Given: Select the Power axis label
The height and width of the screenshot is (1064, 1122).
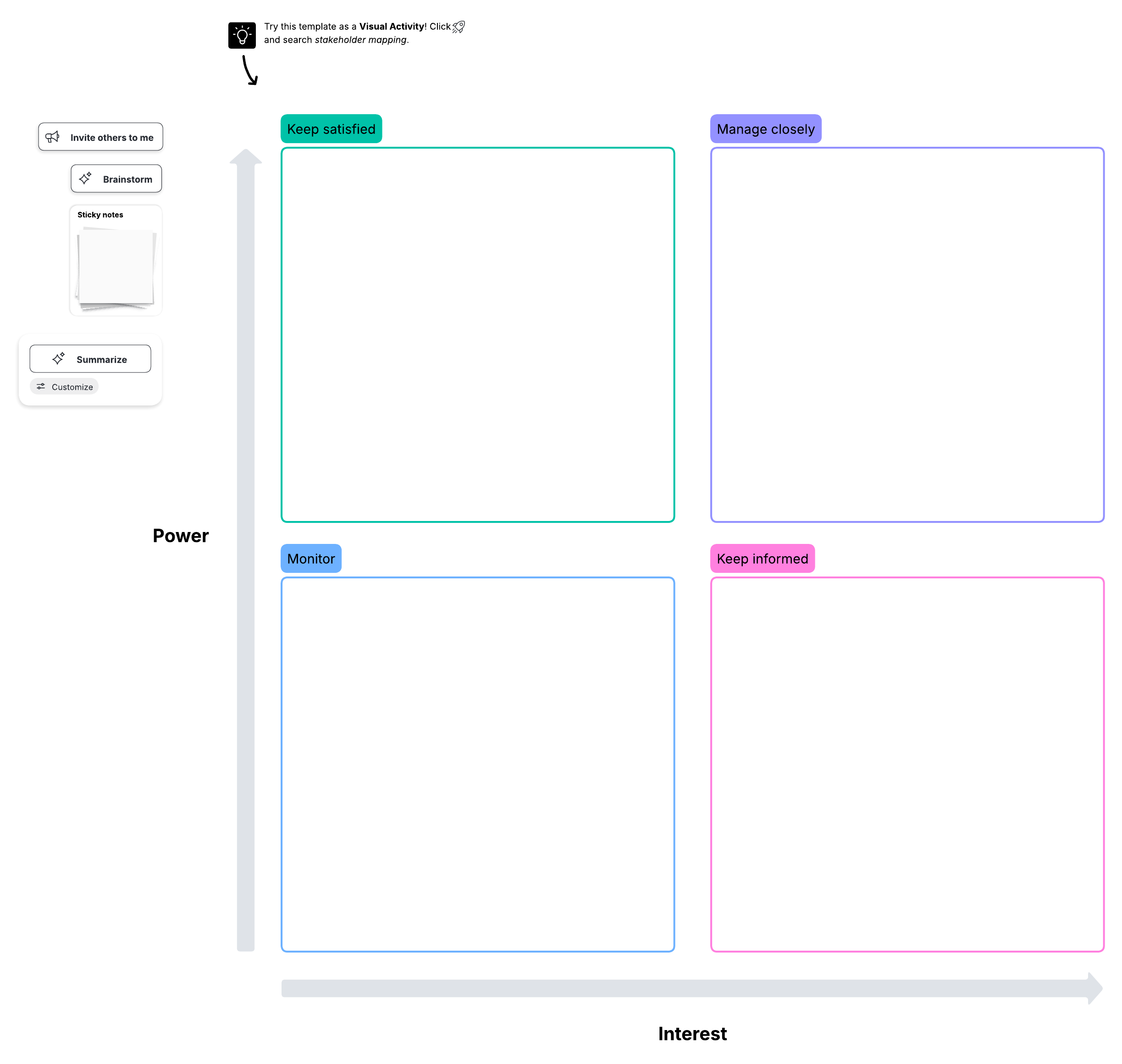Looking at the screenshot, I should coord(180,535).
